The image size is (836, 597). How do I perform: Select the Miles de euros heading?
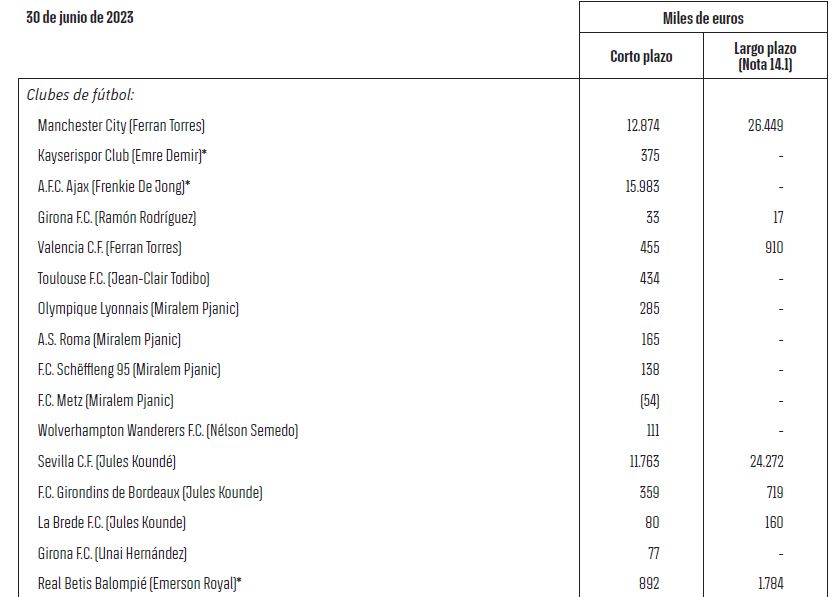point(703,18)
